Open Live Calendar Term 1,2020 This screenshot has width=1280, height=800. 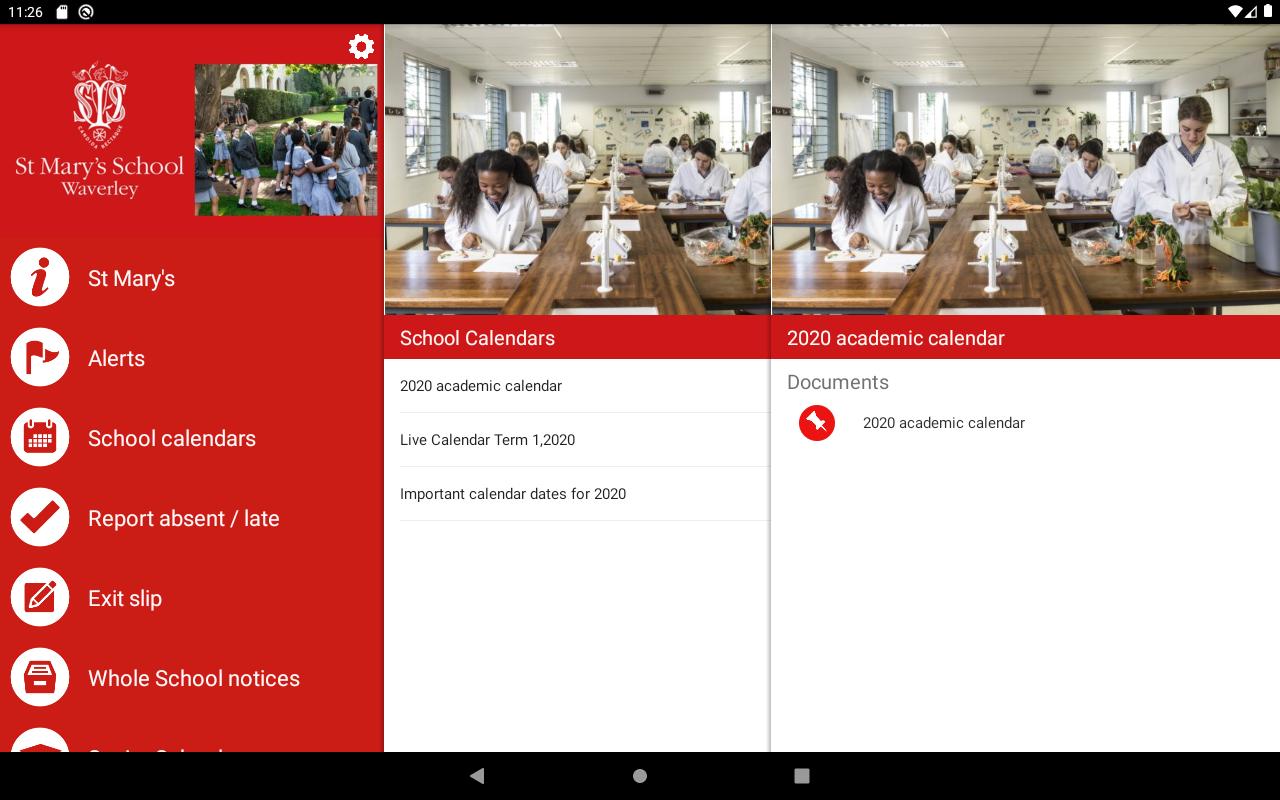[x=577, y=440]
